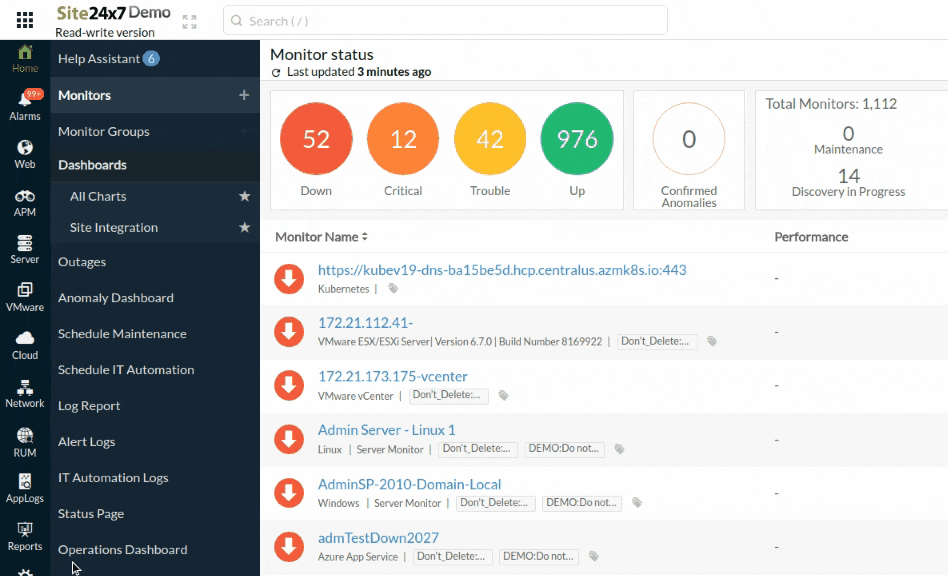Filter by yellow 42 Trouble circle
The width and height of the screenshot is (948, 576).
490,138
